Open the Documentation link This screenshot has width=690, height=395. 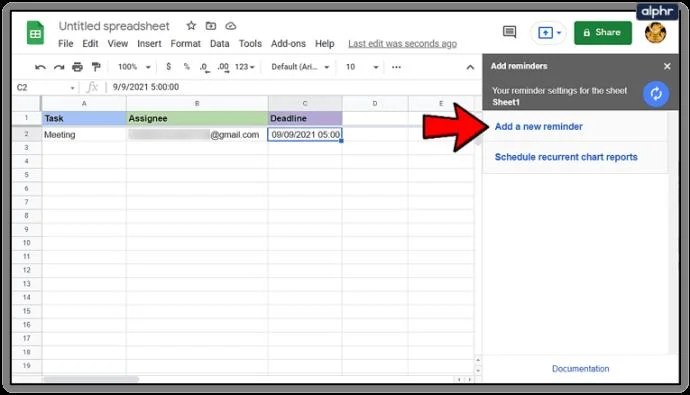tap(580, 369)
